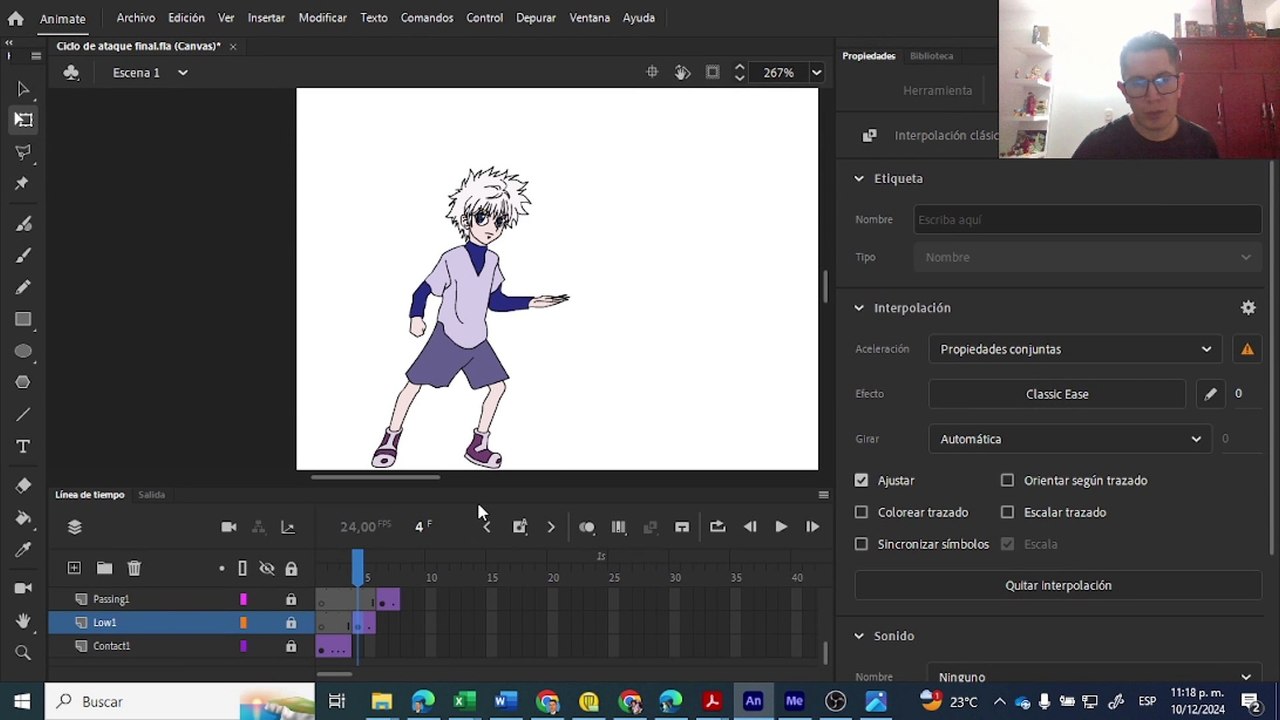Delete layer with timeline trash icon

click(134, 568)
